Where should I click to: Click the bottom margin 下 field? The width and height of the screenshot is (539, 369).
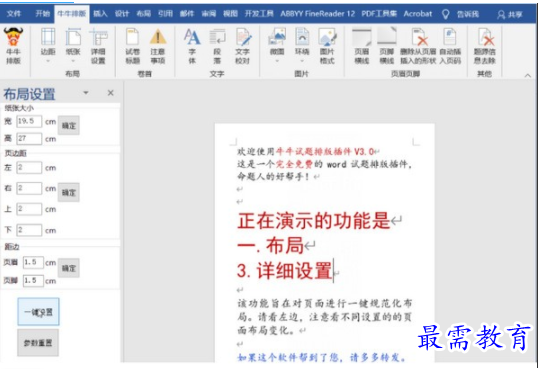[x=29, y=230]
